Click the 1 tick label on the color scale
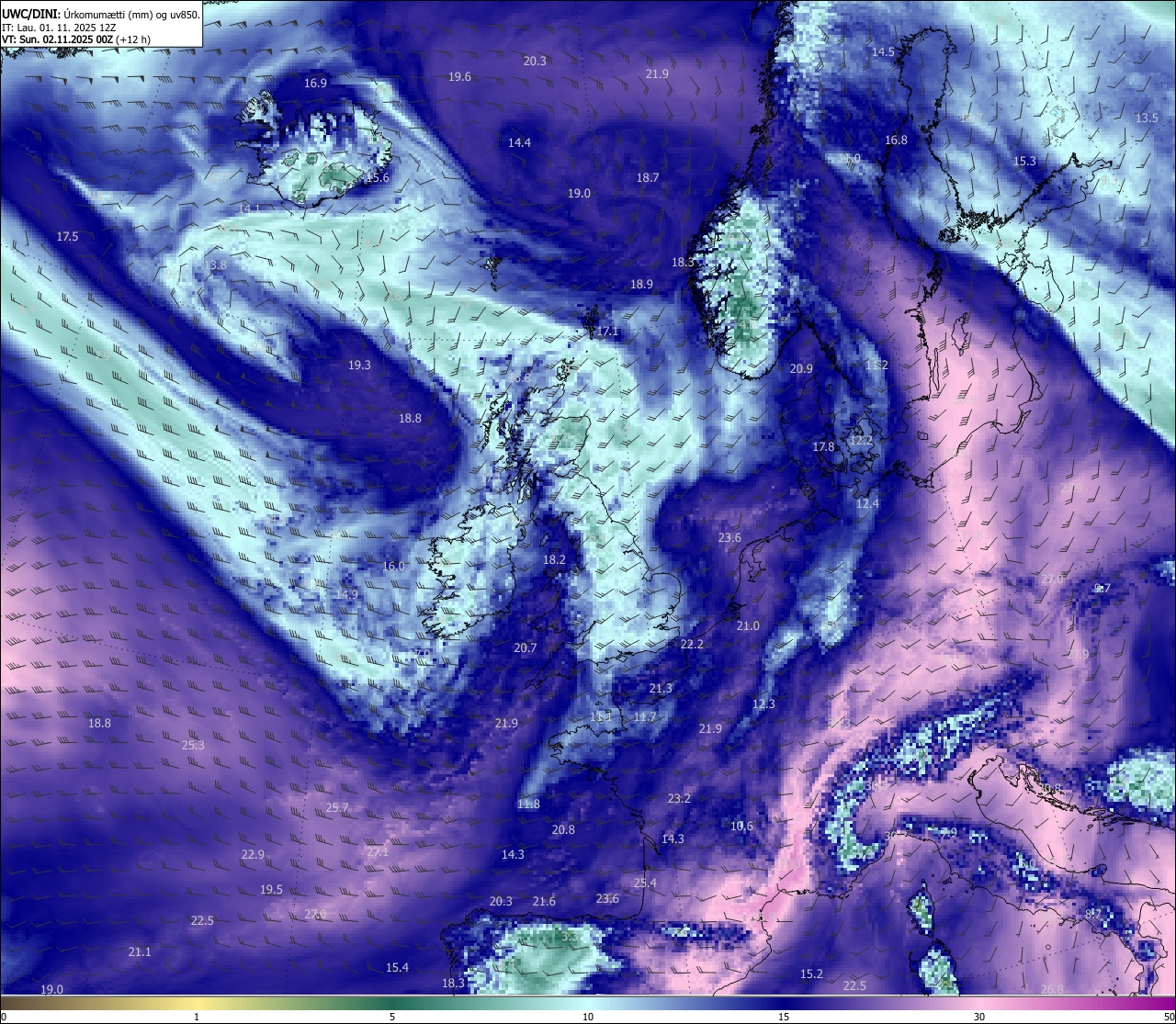This screenshot has width=1176, height=1024. coord(197,1017)
